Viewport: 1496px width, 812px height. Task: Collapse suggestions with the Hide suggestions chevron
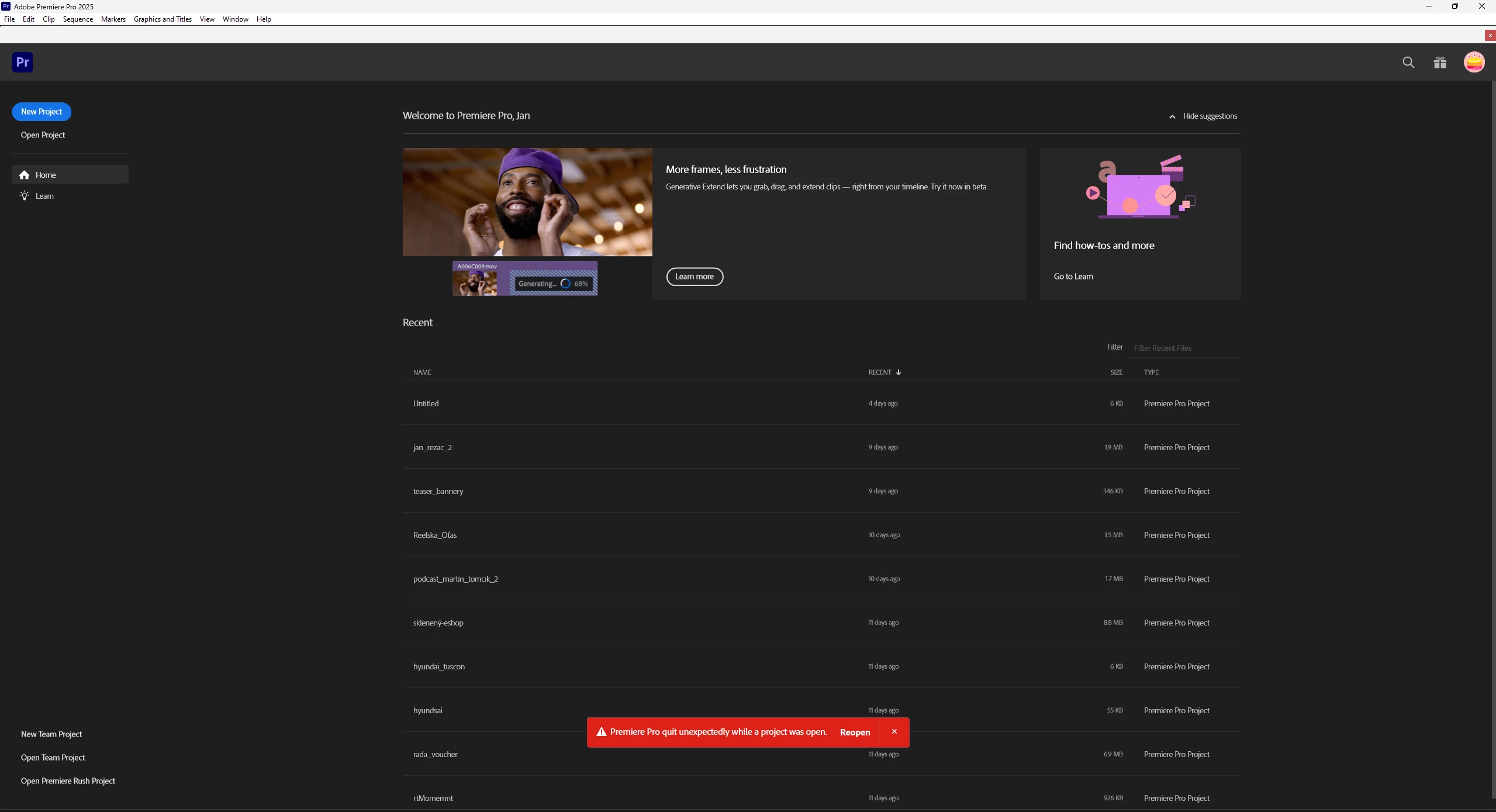1172,116
